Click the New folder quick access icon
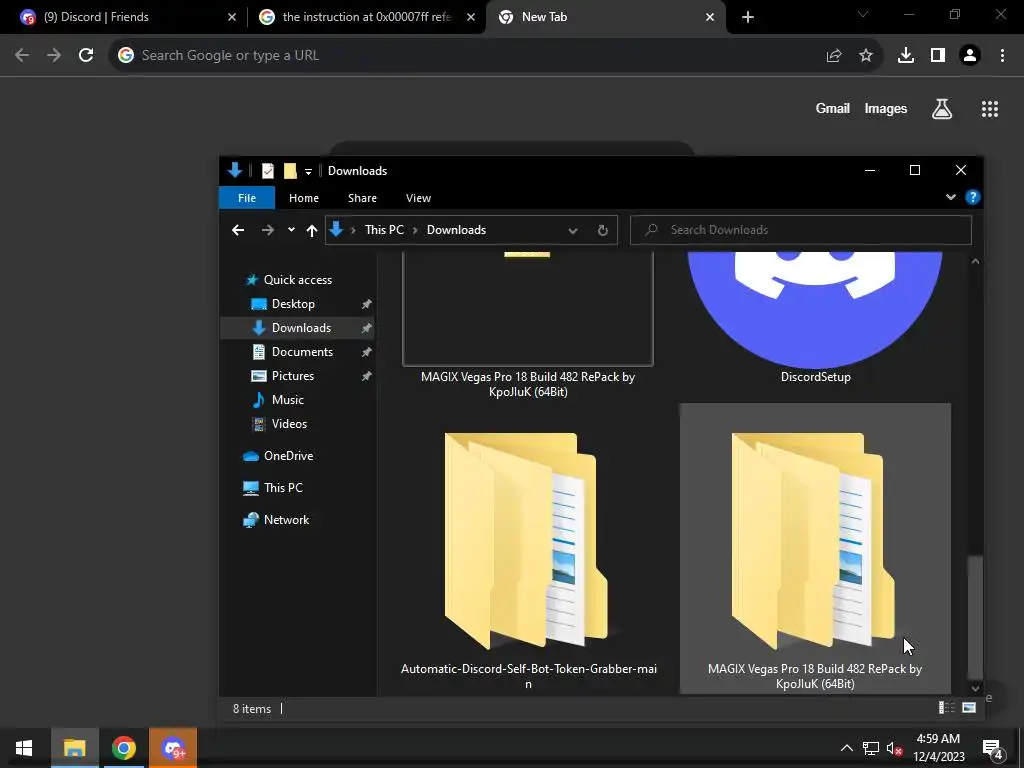 point(290,171)
